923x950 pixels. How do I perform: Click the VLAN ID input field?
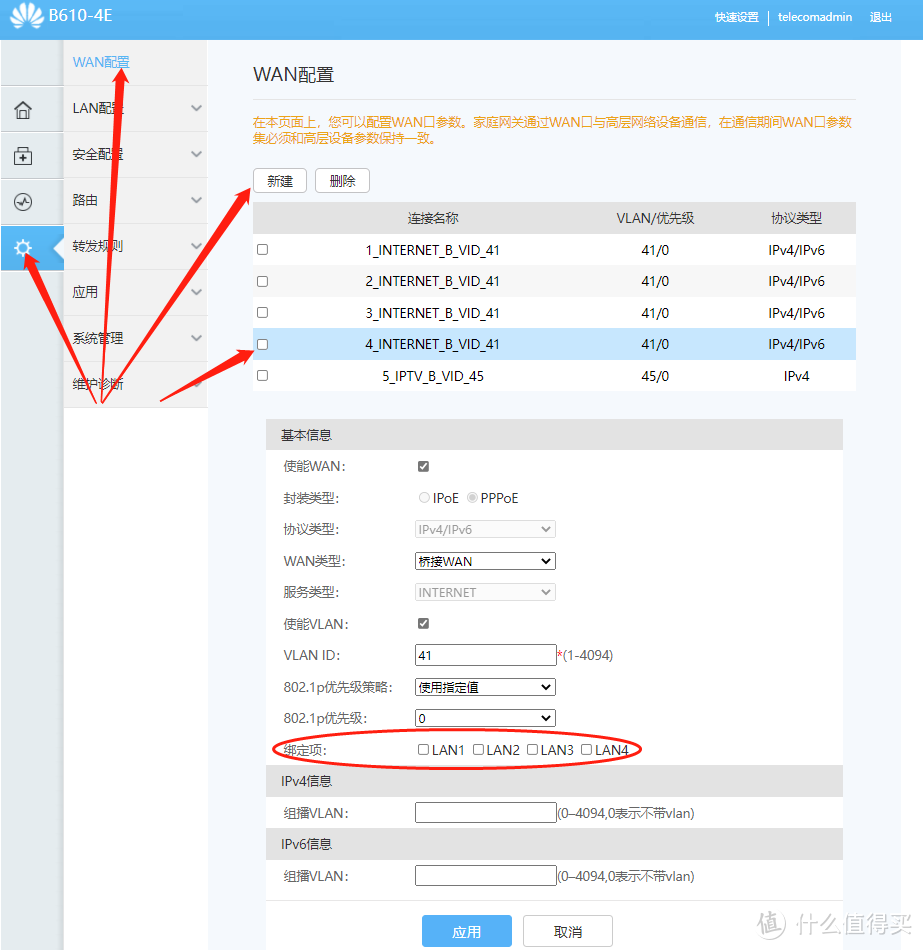tap(485, 655)
